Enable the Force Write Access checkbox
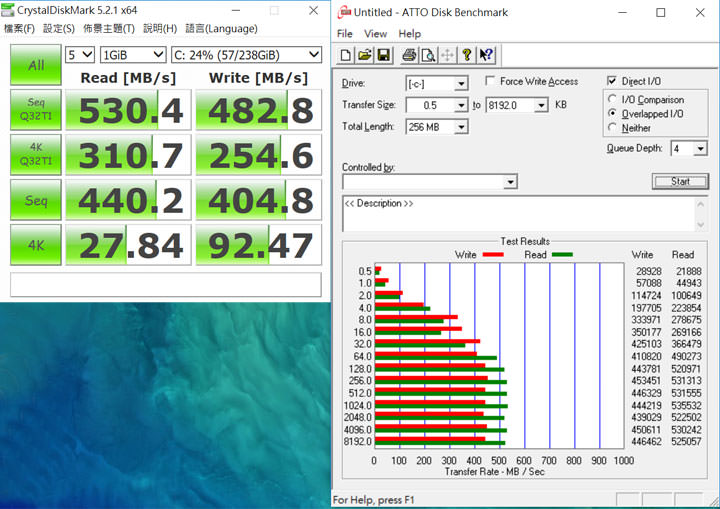720x509 pixels. 491,81
